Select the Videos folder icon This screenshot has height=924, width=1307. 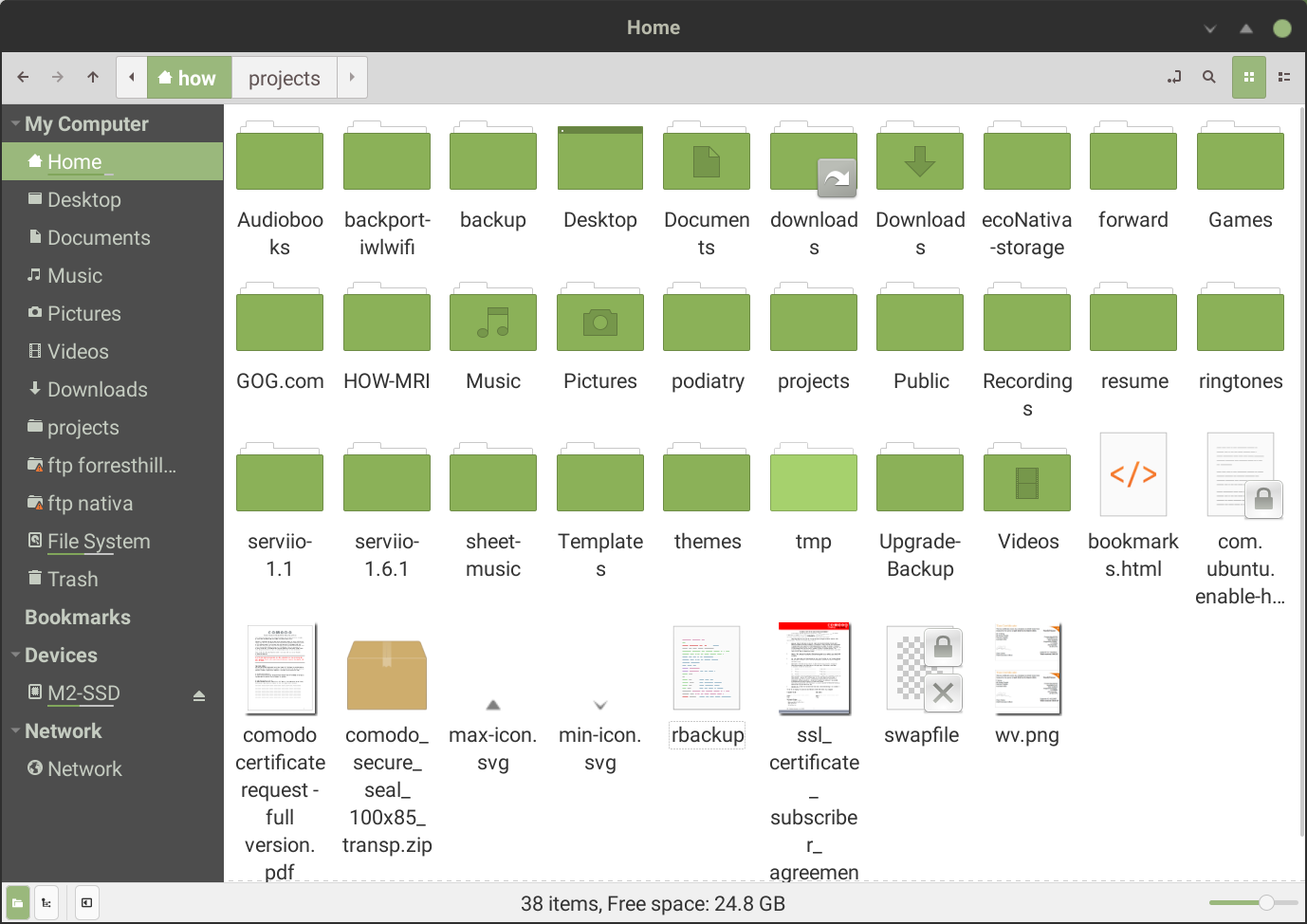point(1027,478)
